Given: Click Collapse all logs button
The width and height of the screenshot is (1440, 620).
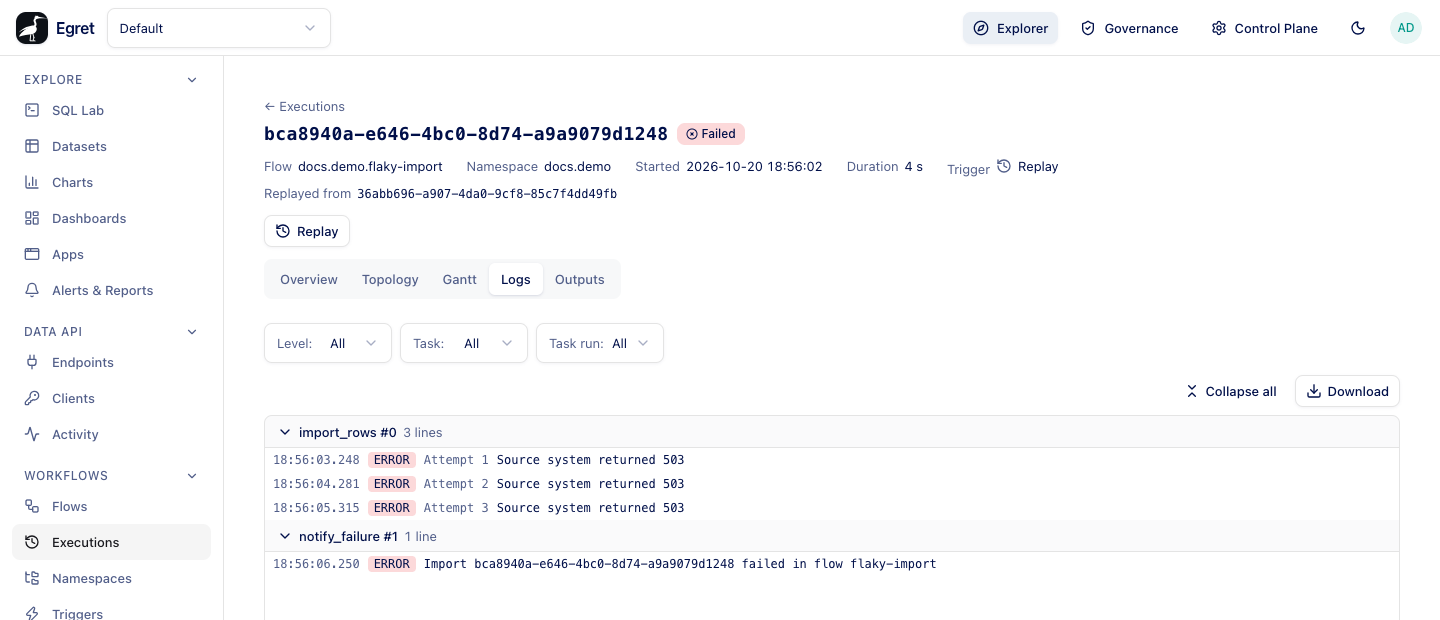Looking at the screenshot, I should [1231, 391].
